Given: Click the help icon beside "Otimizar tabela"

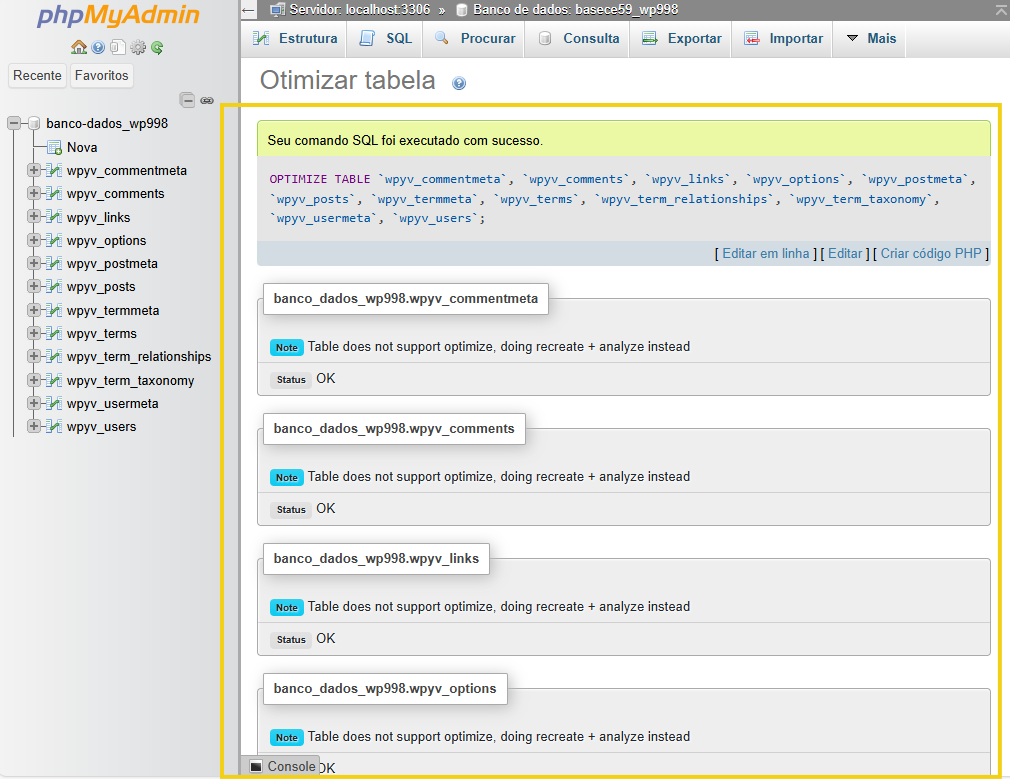Looking at the screenshot, I should coord(458,83).
